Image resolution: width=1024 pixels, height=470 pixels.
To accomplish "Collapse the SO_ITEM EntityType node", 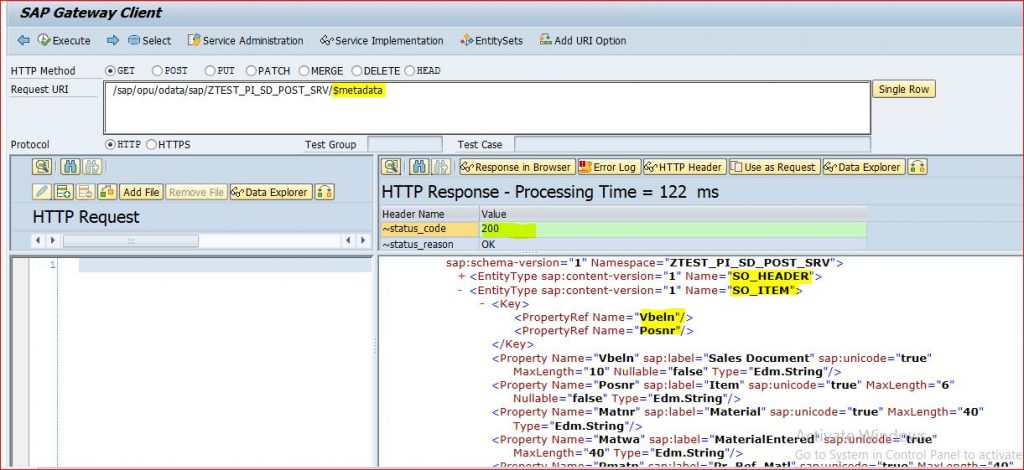I will click(x=461, y=290).
